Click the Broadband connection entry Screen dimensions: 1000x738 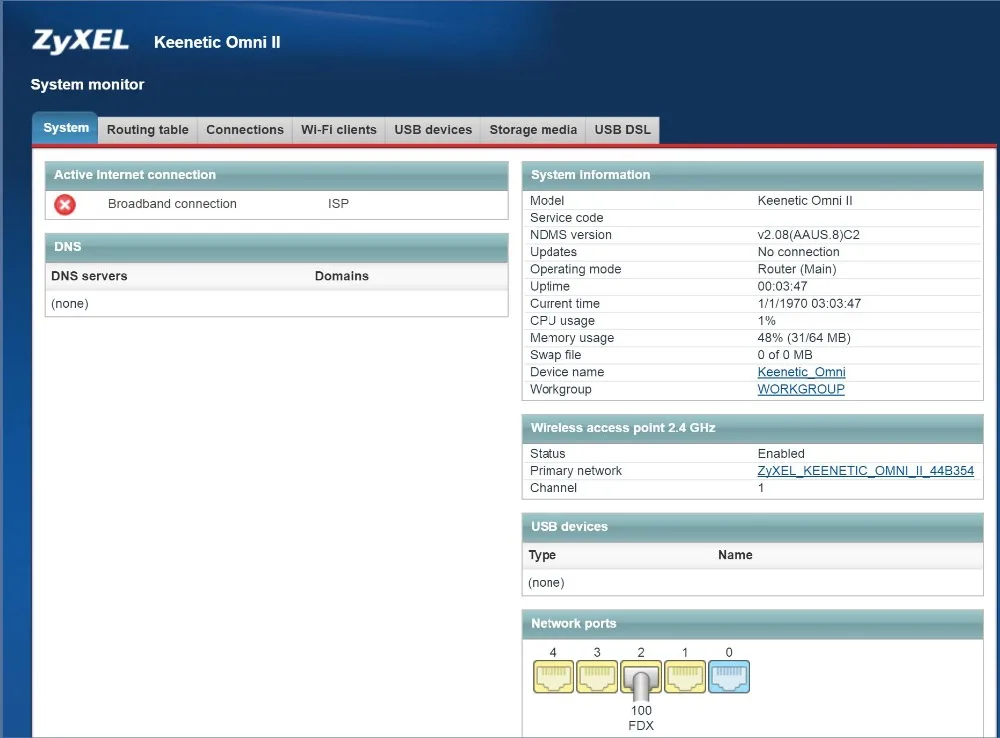(172, 204)
